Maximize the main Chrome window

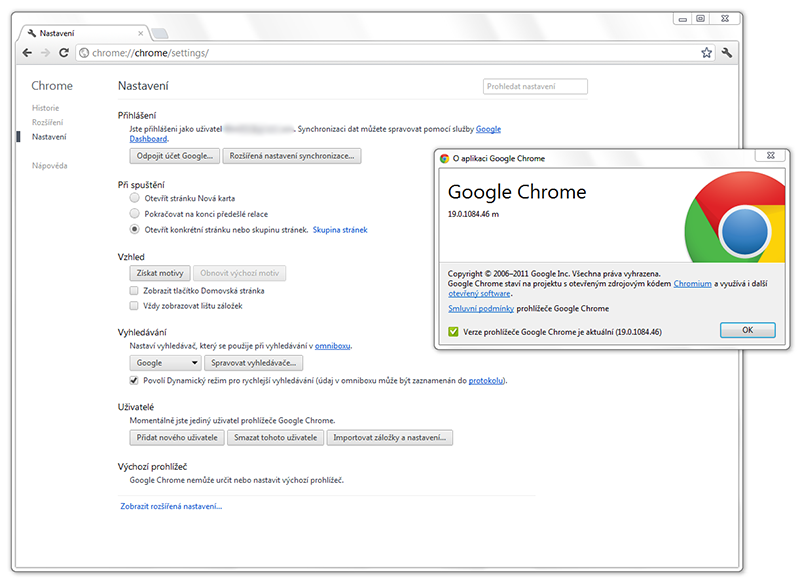(x=701, y=19)
